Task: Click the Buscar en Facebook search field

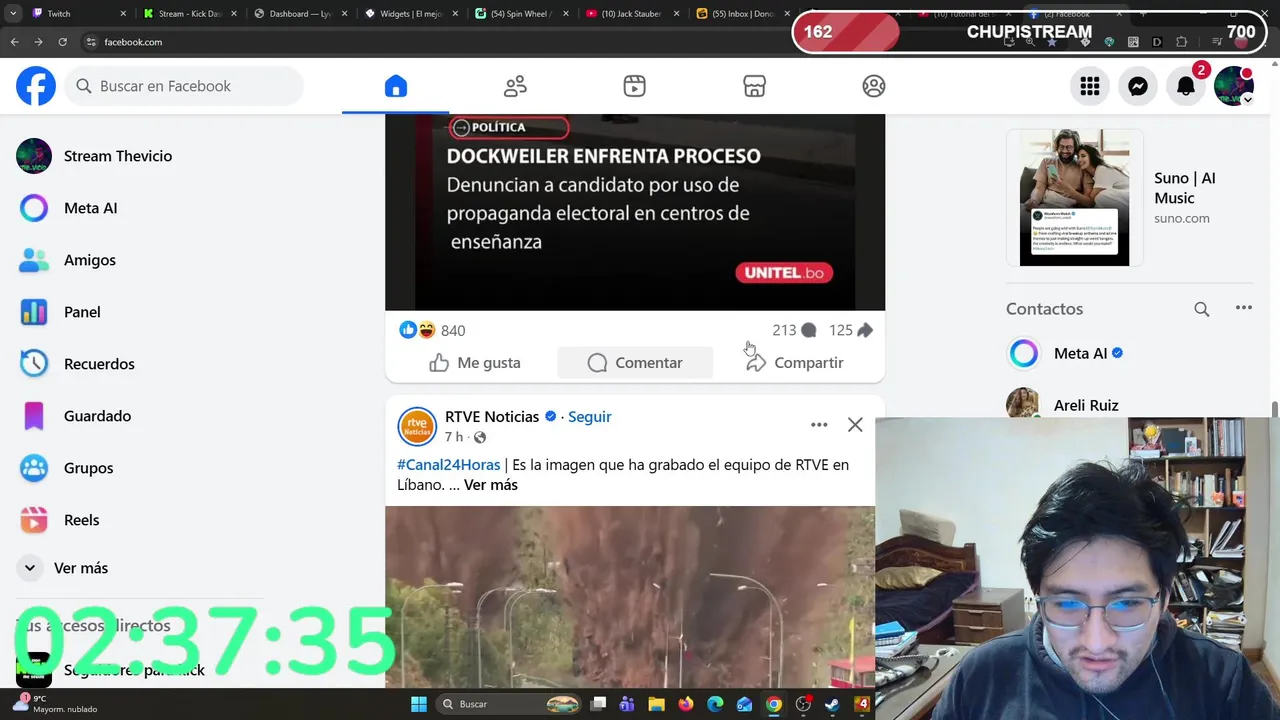Action: (185, 86)
